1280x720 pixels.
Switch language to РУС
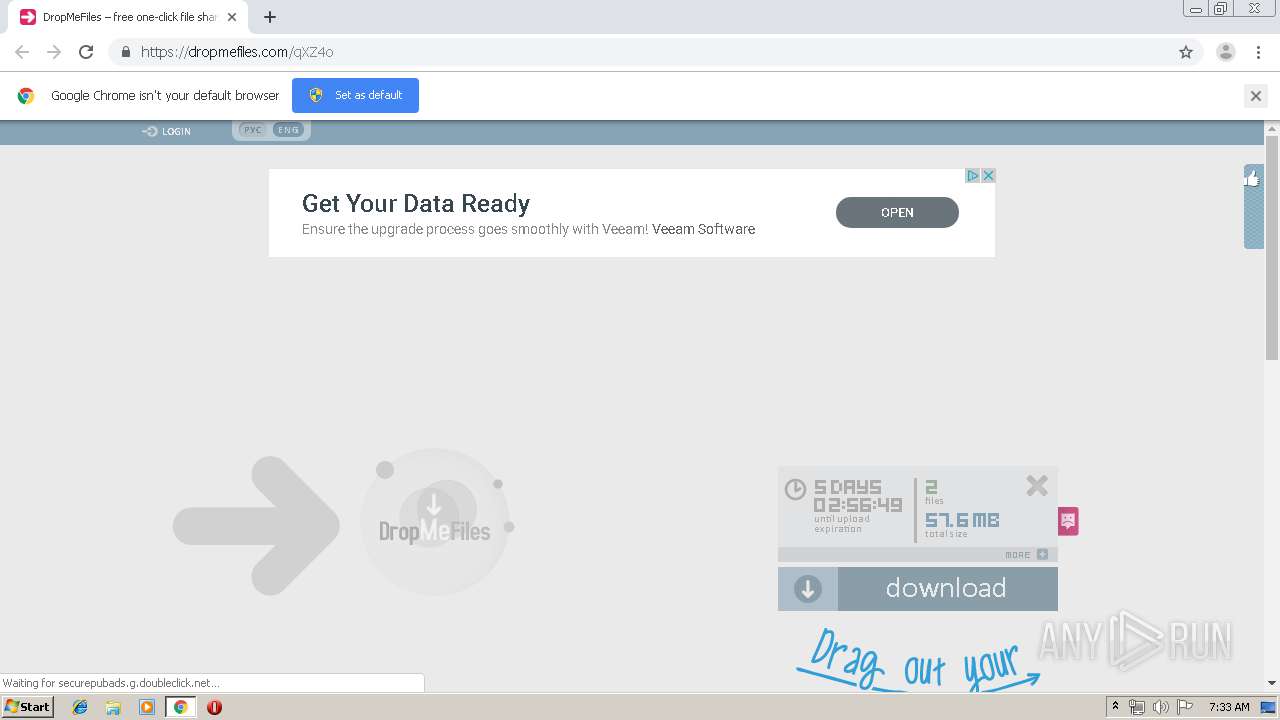pyautogui.click(x=253, y=130)
